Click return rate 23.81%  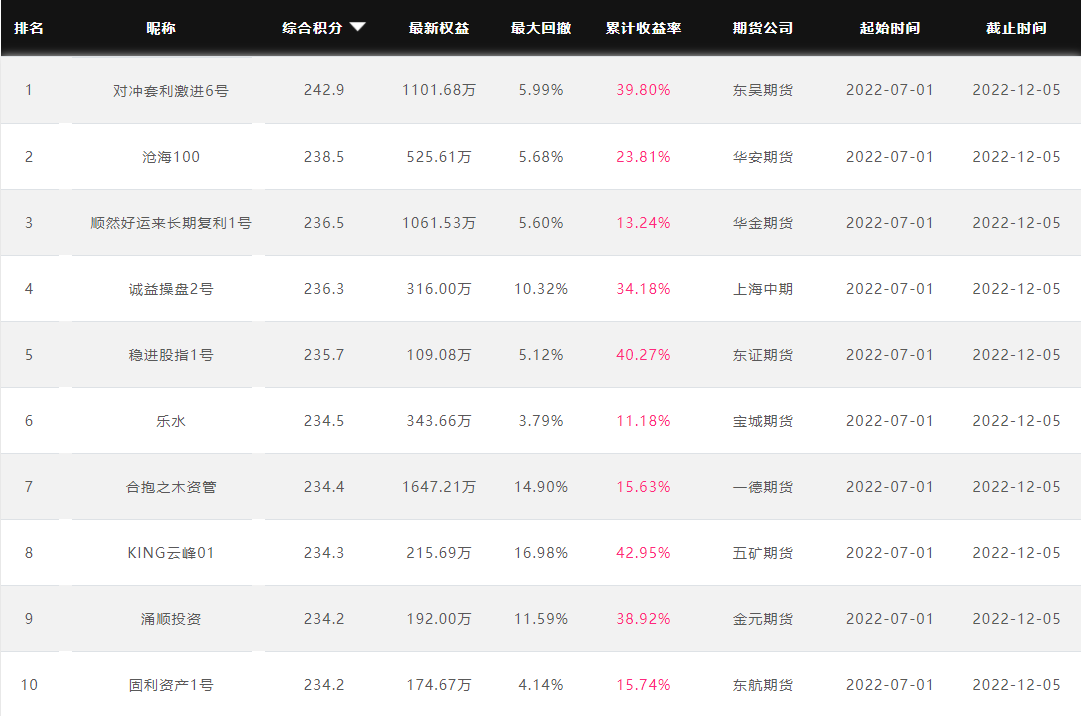(x=643, y=157)
